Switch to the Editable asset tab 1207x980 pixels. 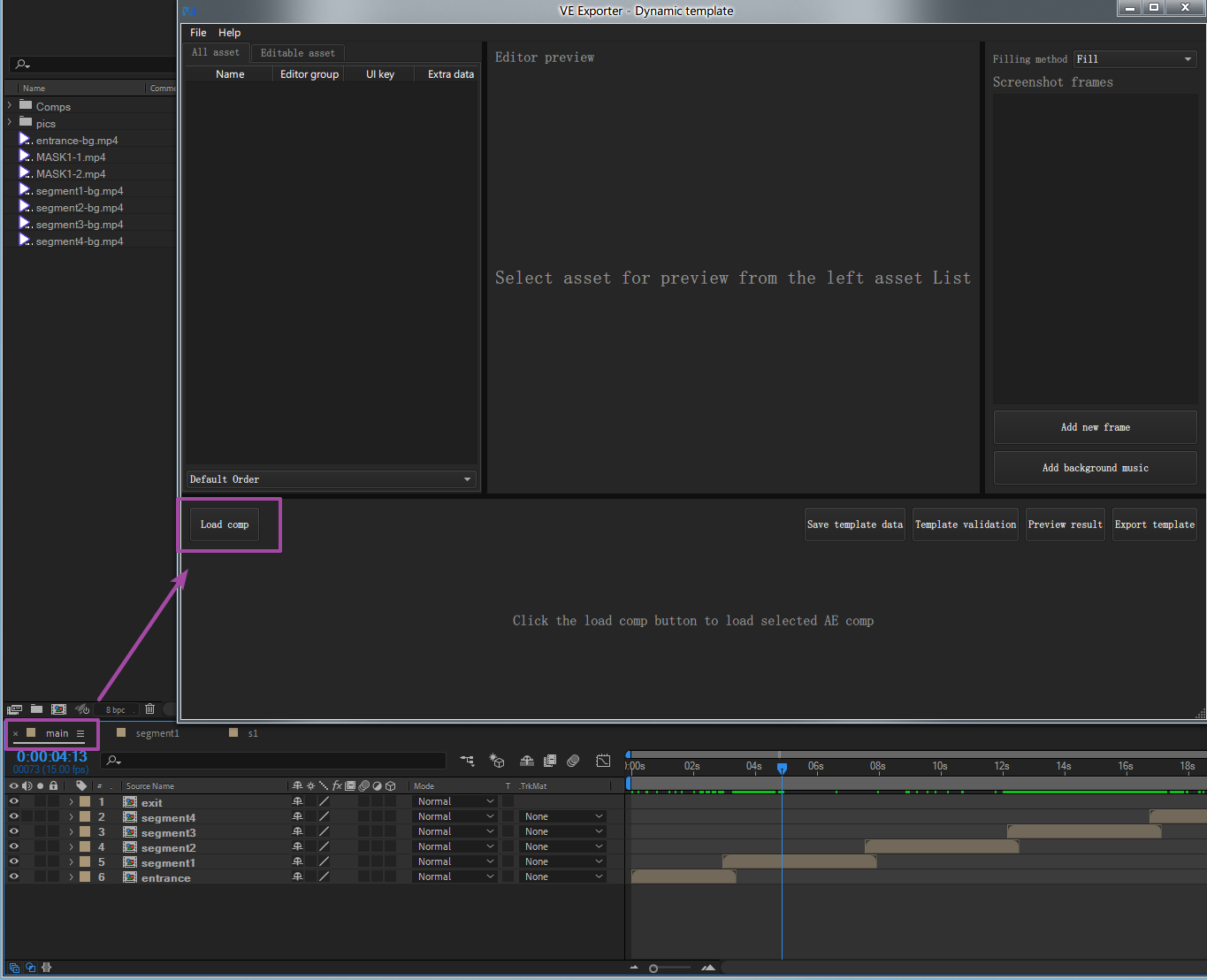point(298,53)
